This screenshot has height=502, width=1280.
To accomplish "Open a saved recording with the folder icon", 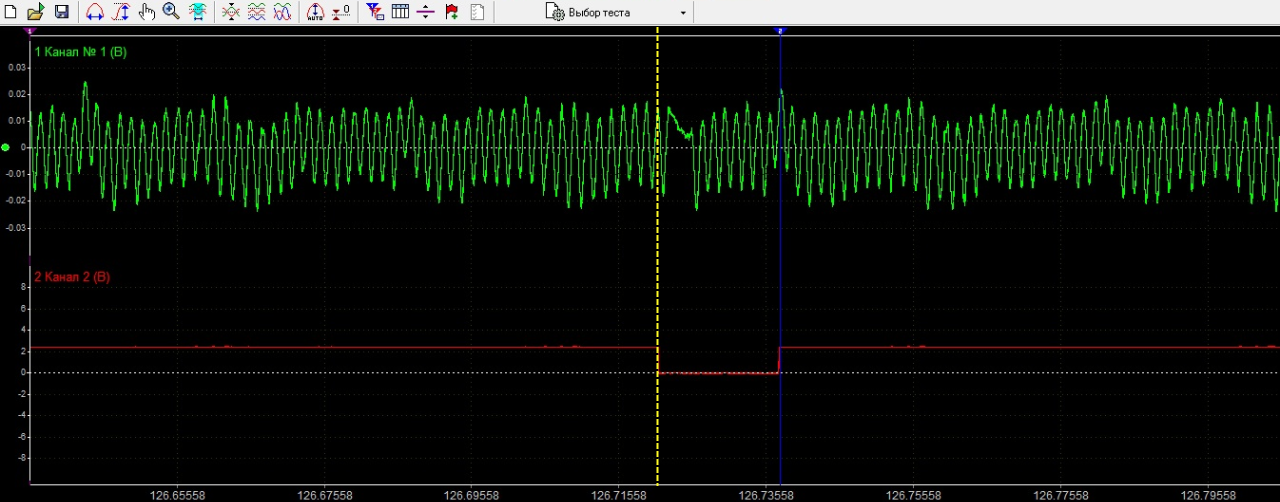I will 35,12.
